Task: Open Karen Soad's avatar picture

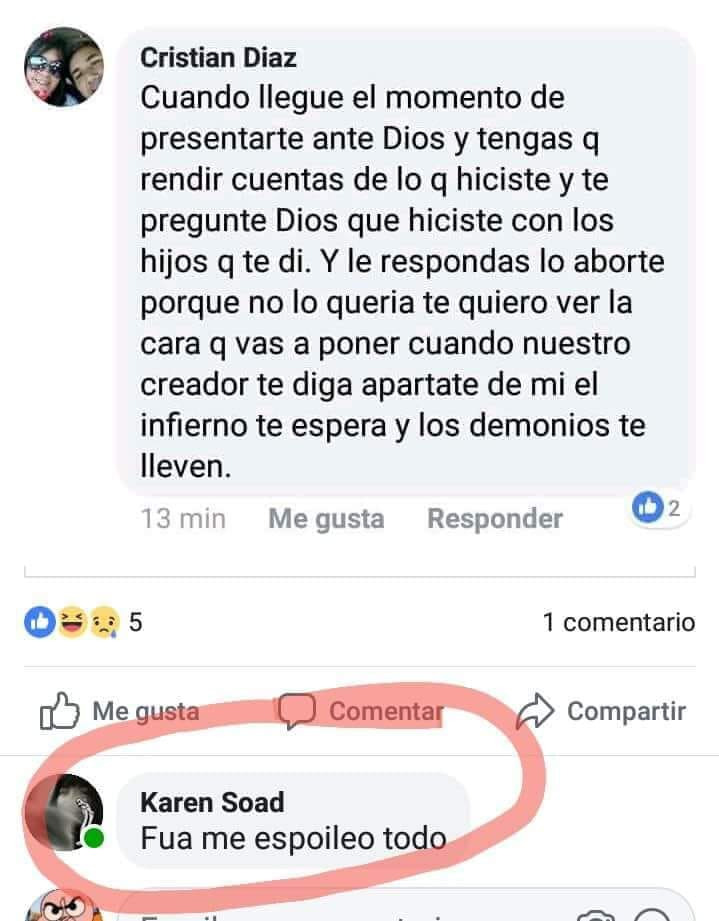Action: (63, 812)
